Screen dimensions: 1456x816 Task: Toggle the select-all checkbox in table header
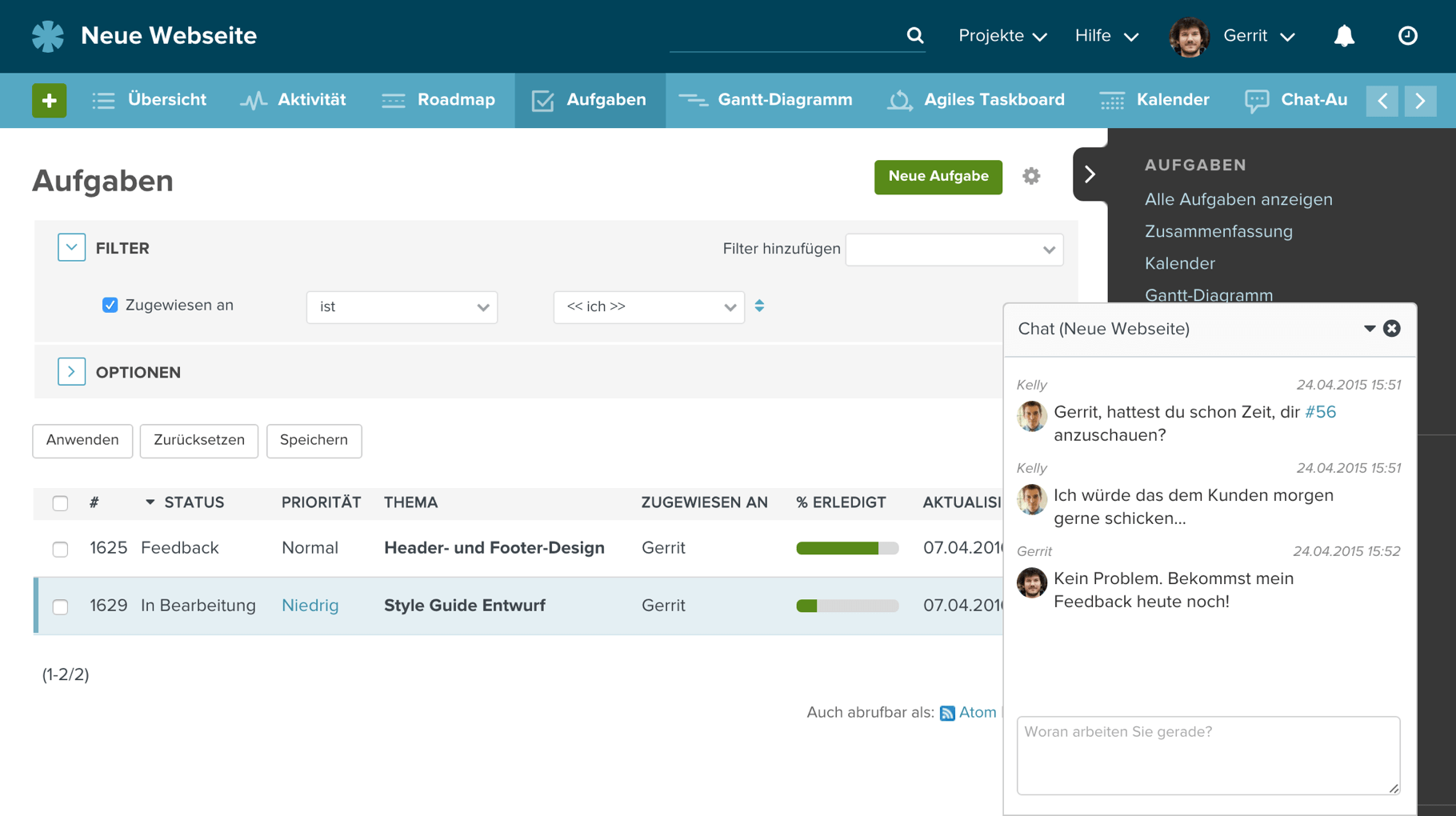60,503
